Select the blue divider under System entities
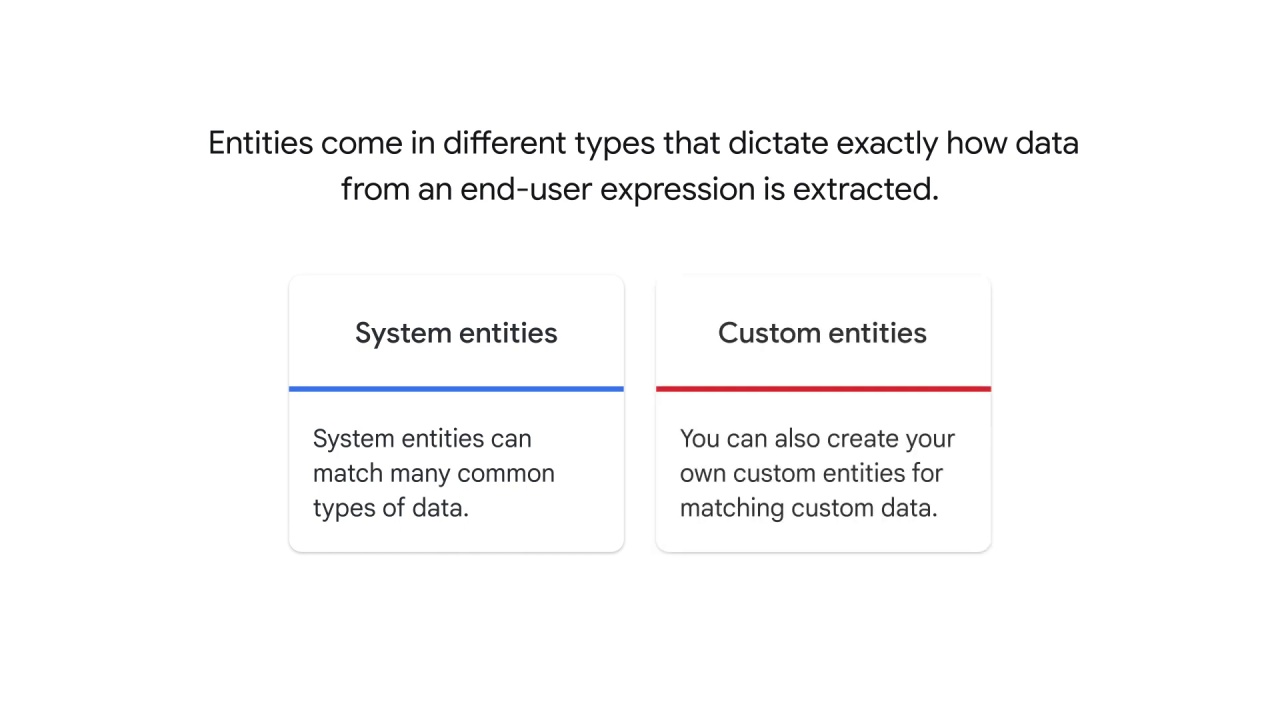This screenshot has width=1280, height=720. [456, 388]
